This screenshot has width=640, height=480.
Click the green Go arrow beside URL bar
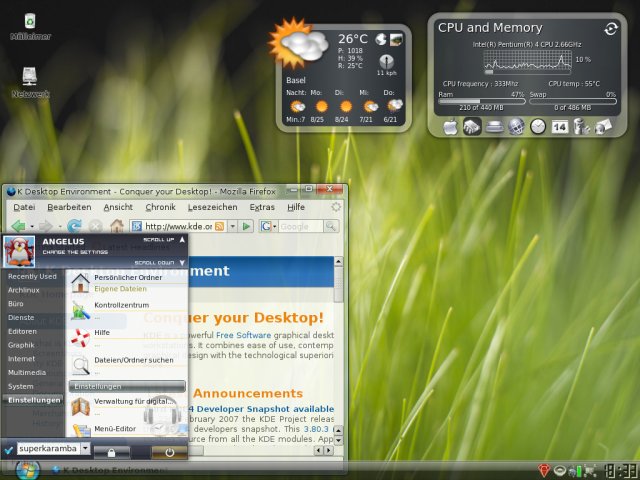point(246,226)
